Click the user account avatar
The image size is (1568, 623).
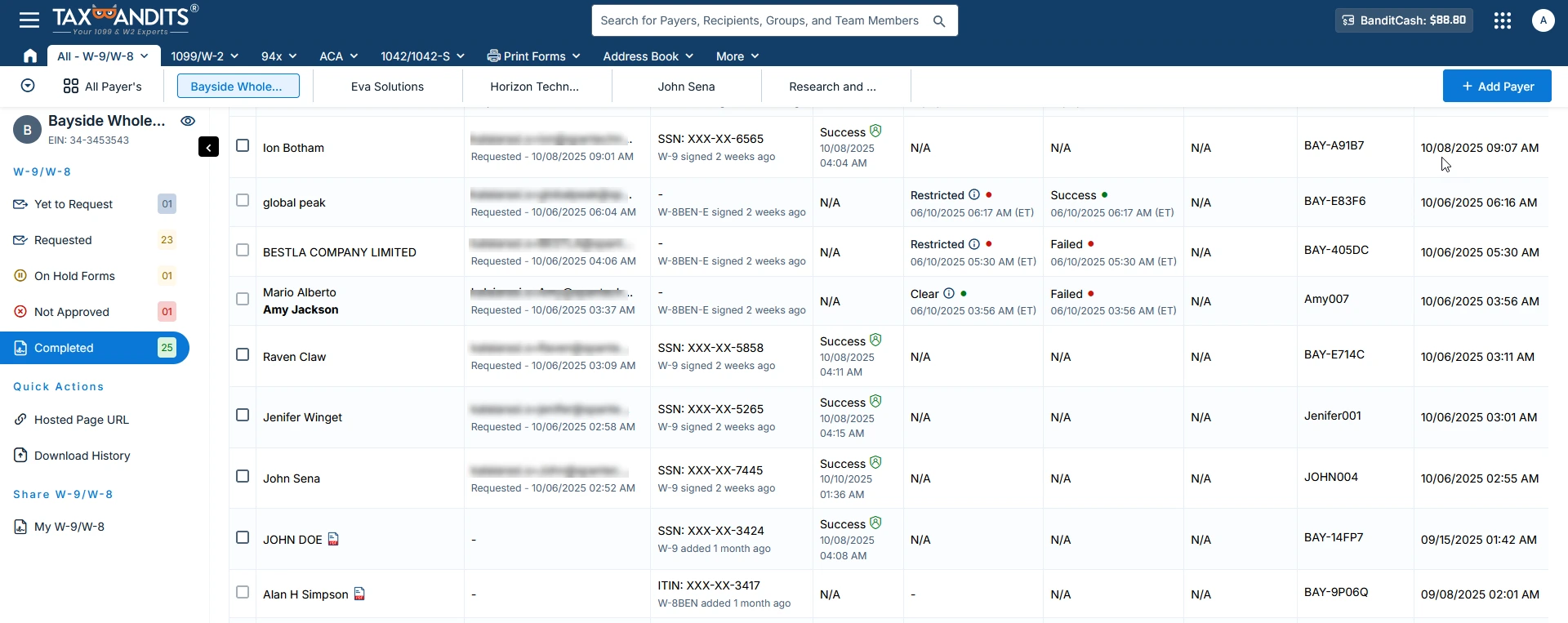click(1543, 20)
